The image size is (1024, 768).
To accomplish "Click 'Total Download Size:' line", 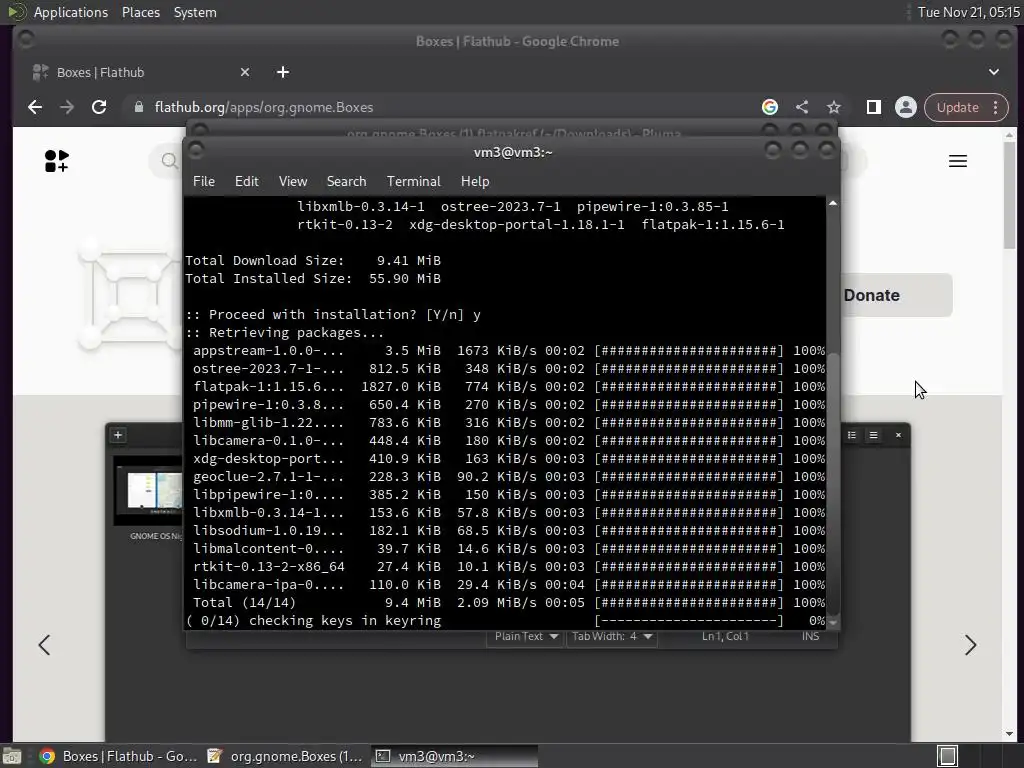I will [x=313, y=260].
